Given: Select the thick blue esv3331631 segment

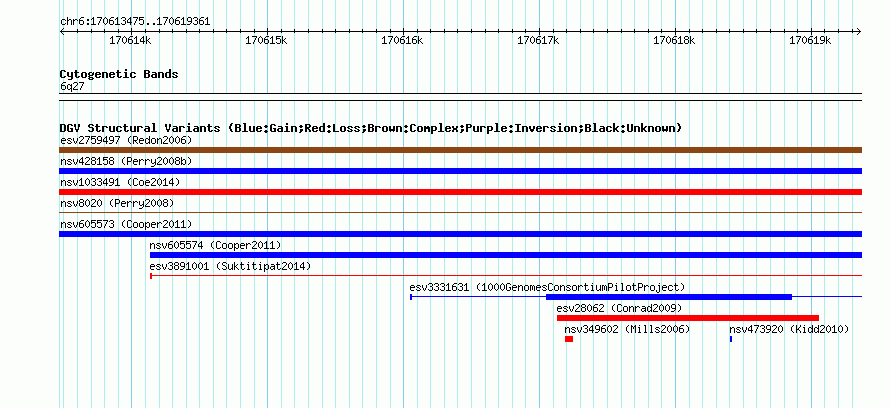Looking at the screenshot, I should click(x=669, y=297).
